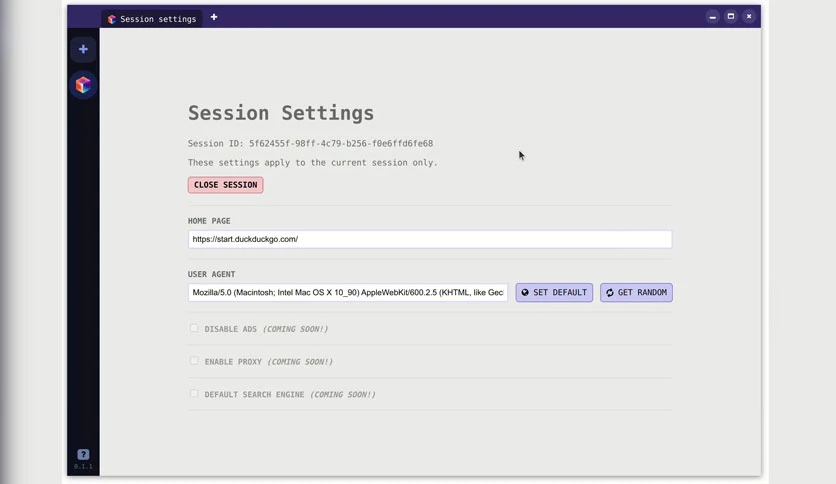This screenshot has height=484, width=836.
Task: Maximize the browser window
Action: 731,17
